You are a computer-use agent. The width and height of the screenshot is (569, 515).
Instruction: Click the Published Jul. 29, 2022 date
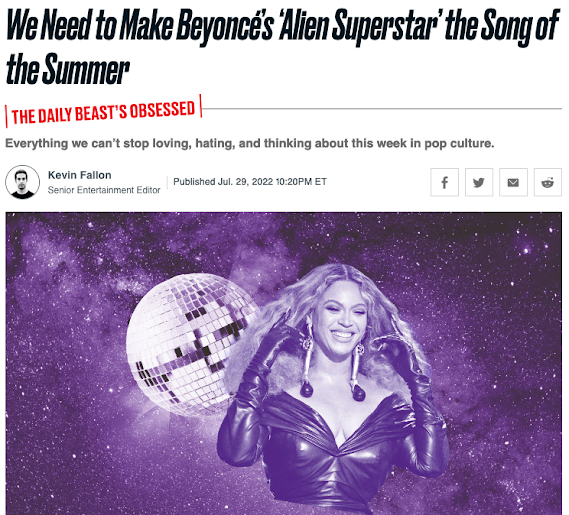(x=223, y=181)
